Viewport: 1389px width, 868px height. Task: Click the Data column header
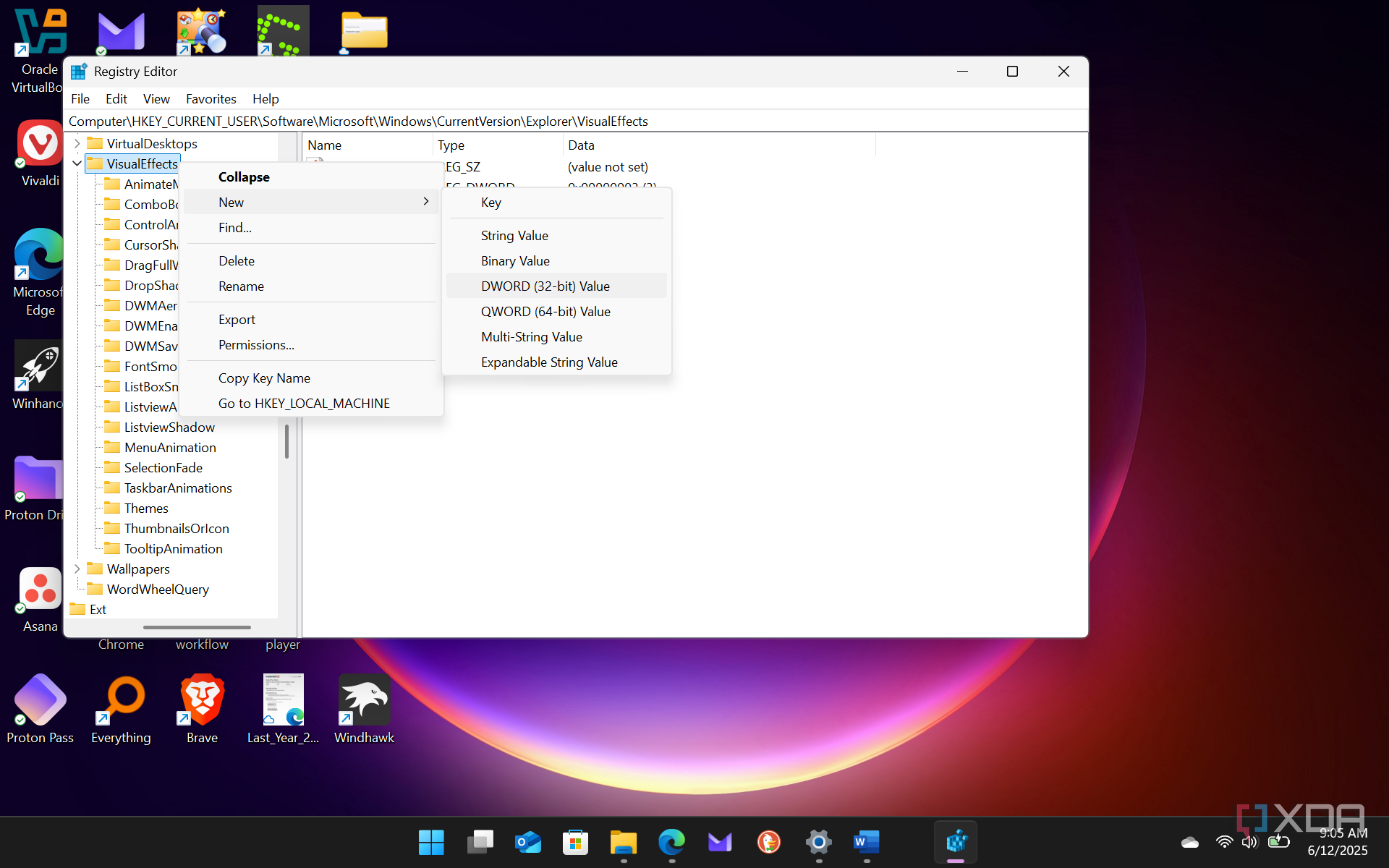coord(719,145)
